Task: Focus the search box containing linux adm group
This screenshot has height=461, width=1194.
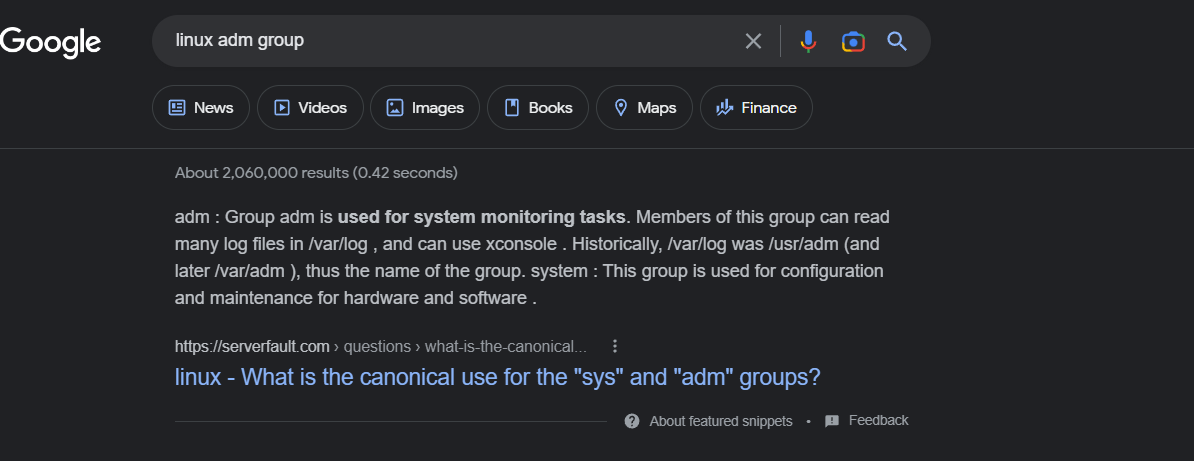Action: (x=457, y=41)
